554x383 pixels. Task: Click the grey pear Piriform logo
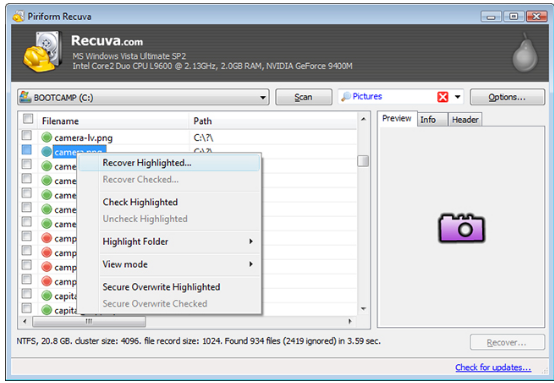525,52
